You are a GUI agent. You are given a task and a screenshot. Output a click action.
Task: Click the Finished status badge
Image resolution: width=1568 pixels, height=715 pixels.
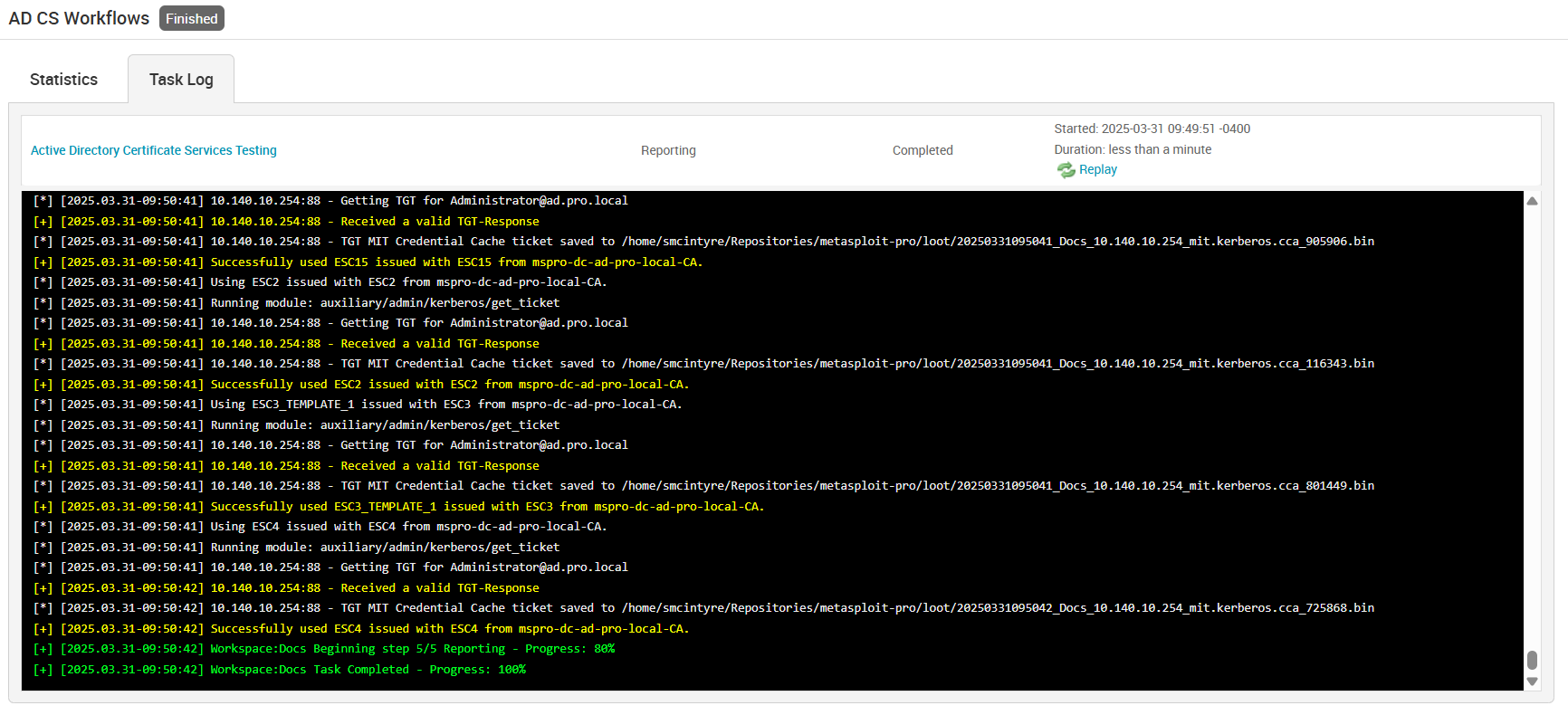pos(191,19)
